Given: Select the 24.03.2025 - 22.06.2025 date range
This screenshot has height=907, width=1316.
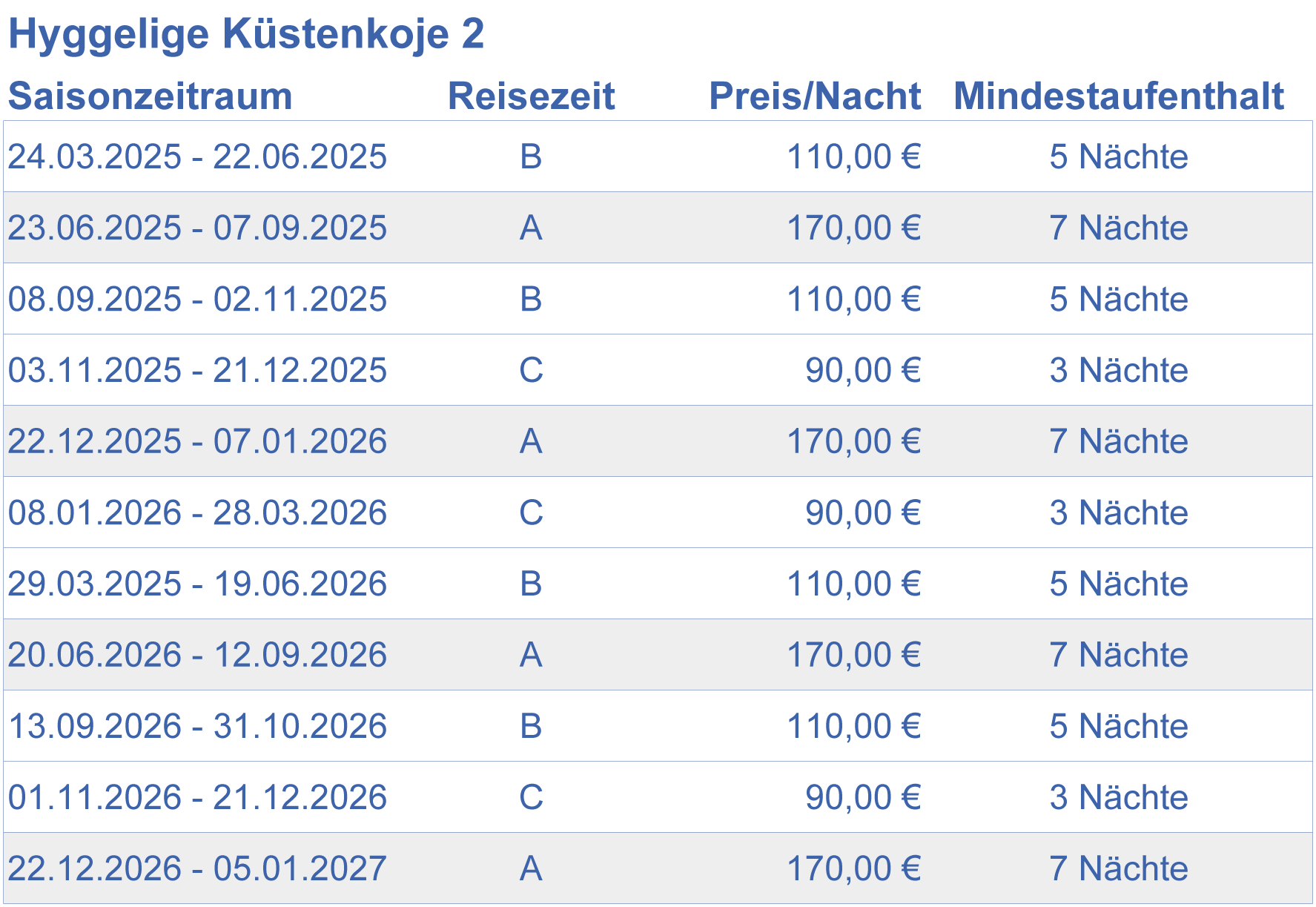Looking at the screenshot, I should pyautogui.click(x=197, y=156).
